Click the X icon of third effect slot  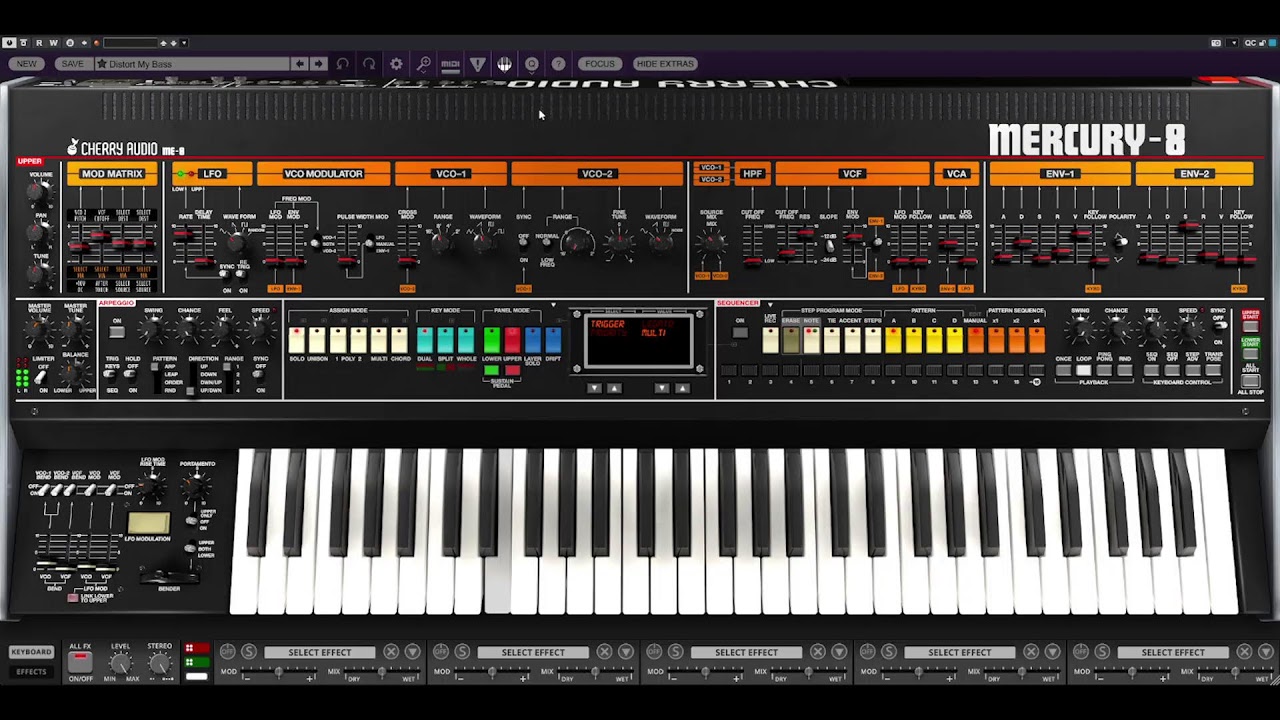[x=818, y=652]
